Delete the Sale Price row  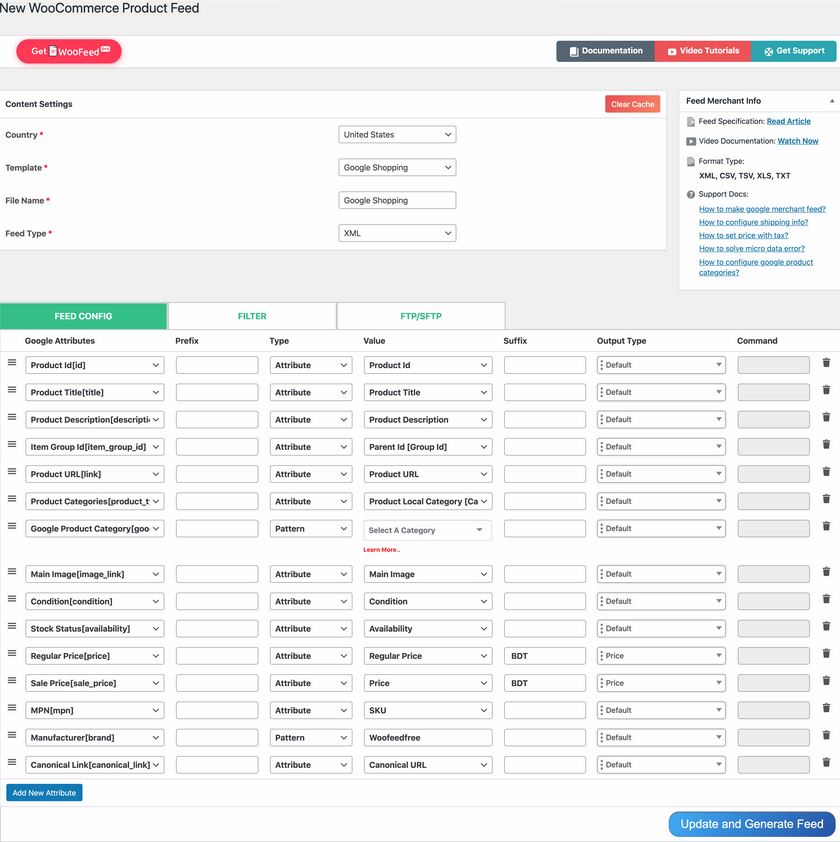click(826, 681)
